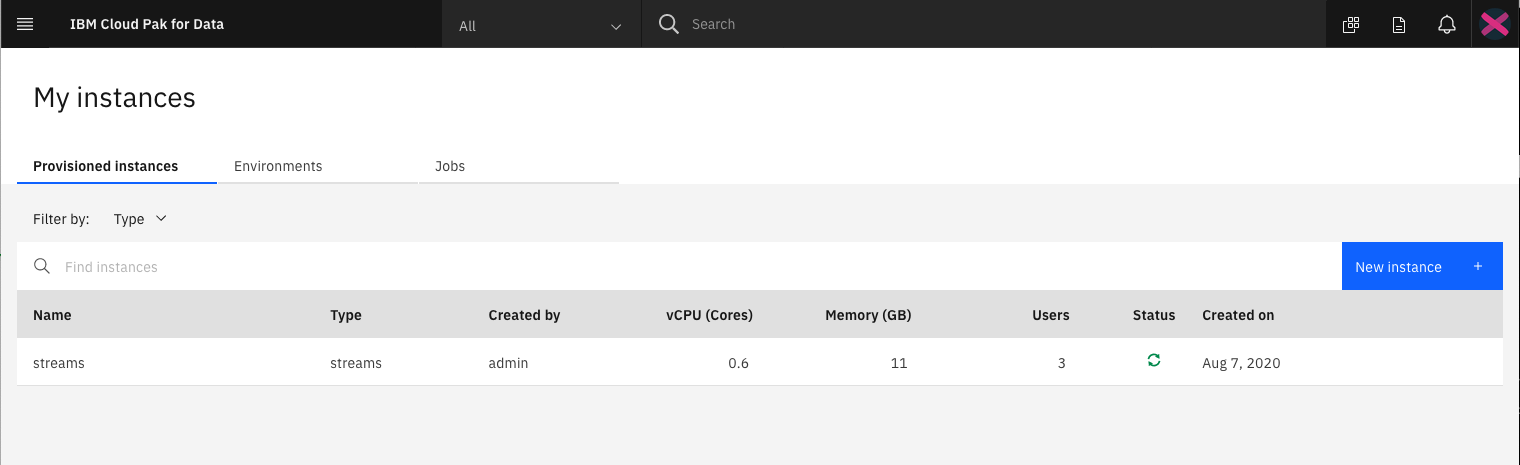Expand the All search scope dropdown
The image size is (1520, 465).
[x=541, y=25]
